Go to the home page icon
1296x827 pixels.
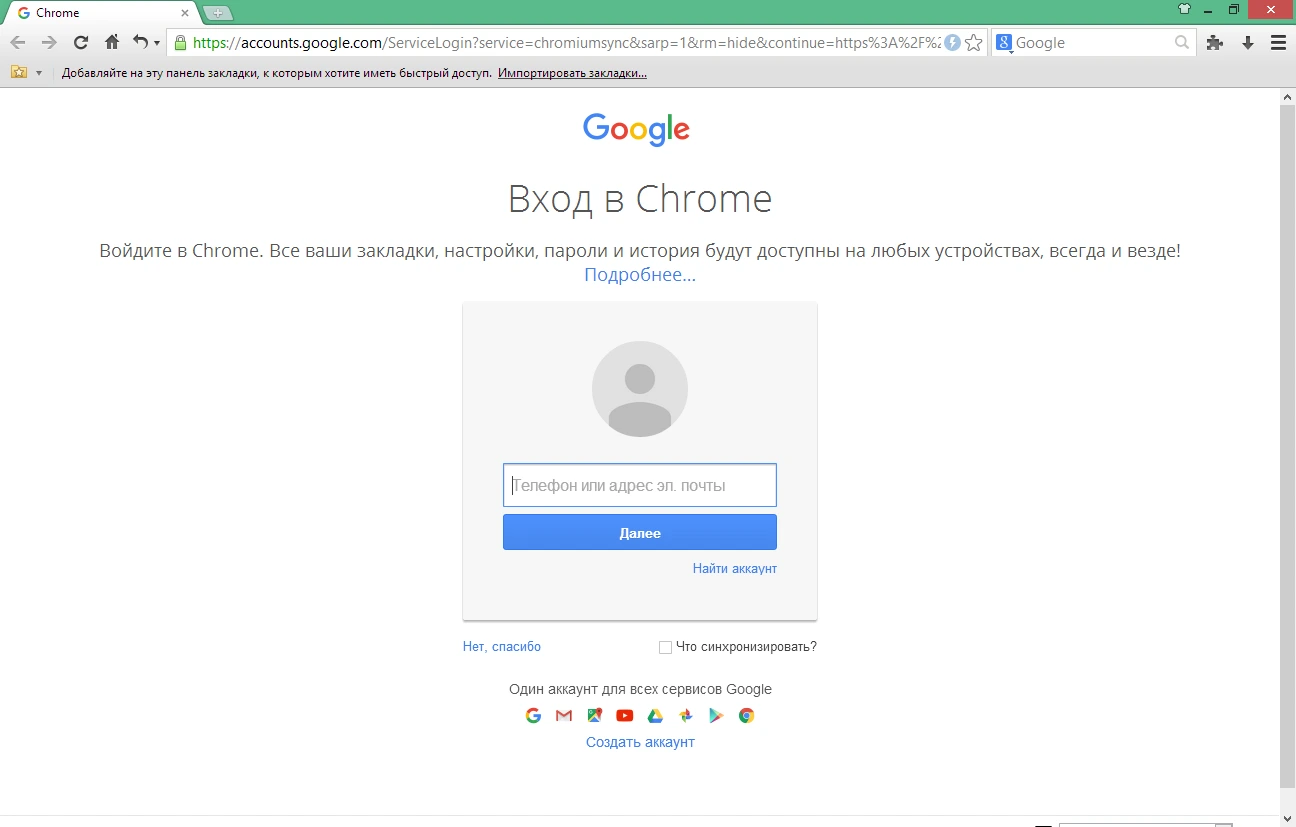112,43
